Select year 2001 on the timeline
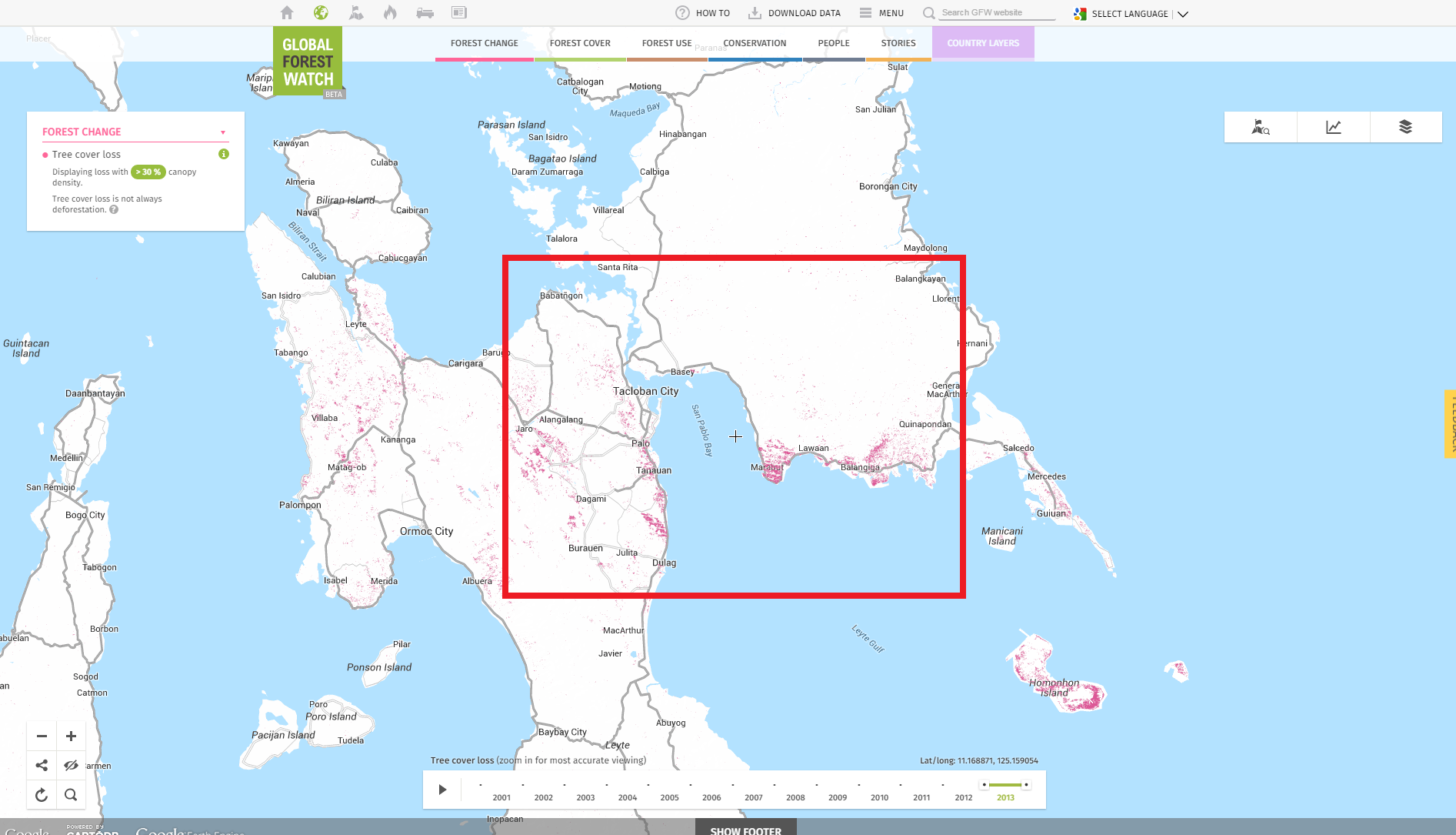Screen dimensions: 1456x835 click(501, 797)
